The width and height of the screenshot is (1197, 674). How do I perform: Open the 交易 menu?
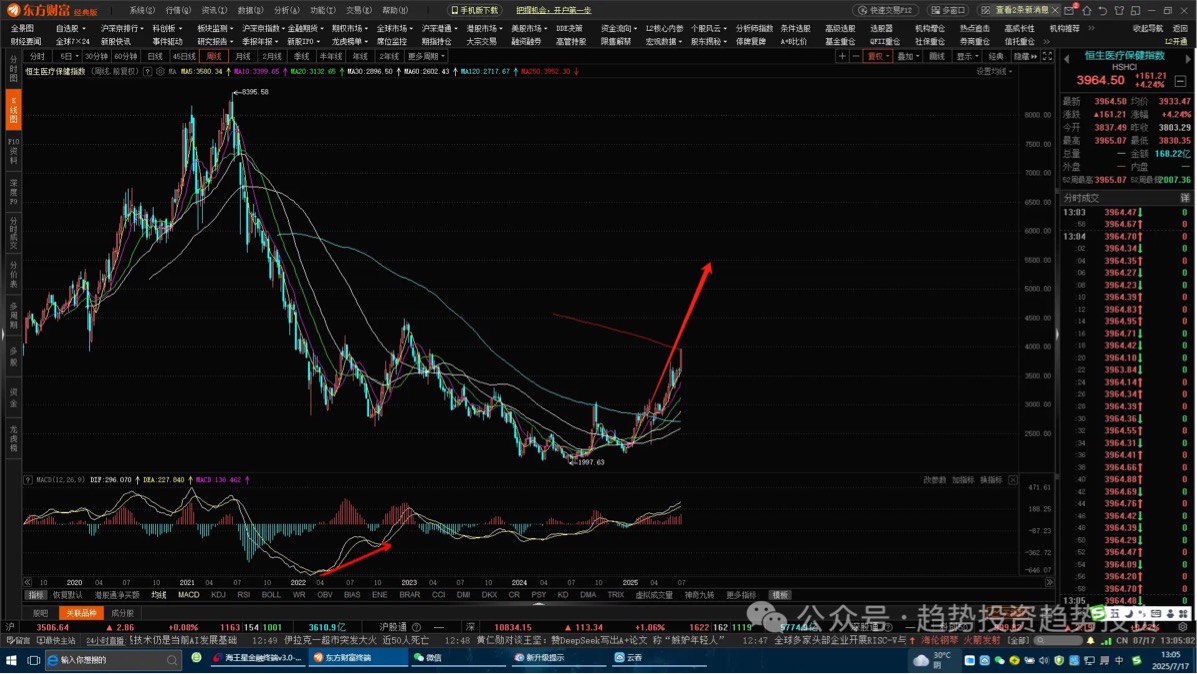359,10
